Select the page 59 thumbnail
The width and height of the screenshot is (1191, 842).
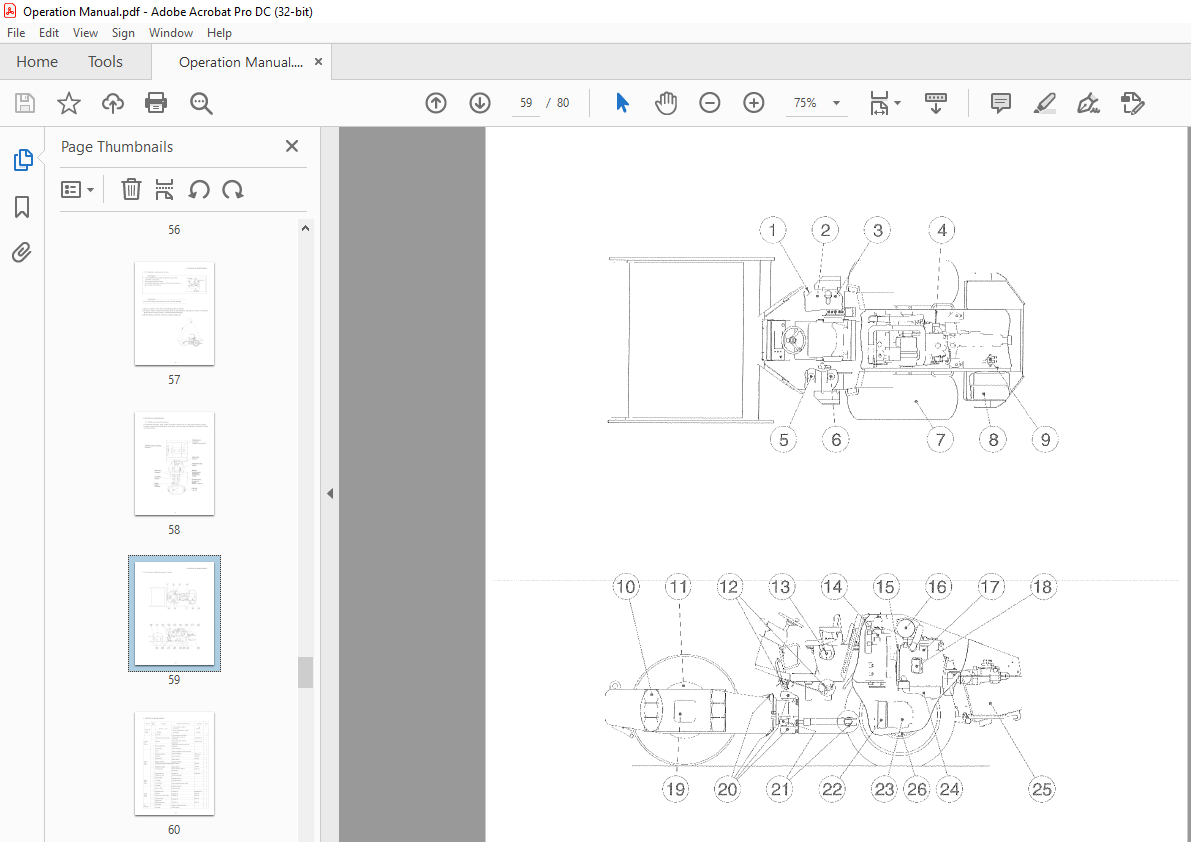[x=174, y=613]
